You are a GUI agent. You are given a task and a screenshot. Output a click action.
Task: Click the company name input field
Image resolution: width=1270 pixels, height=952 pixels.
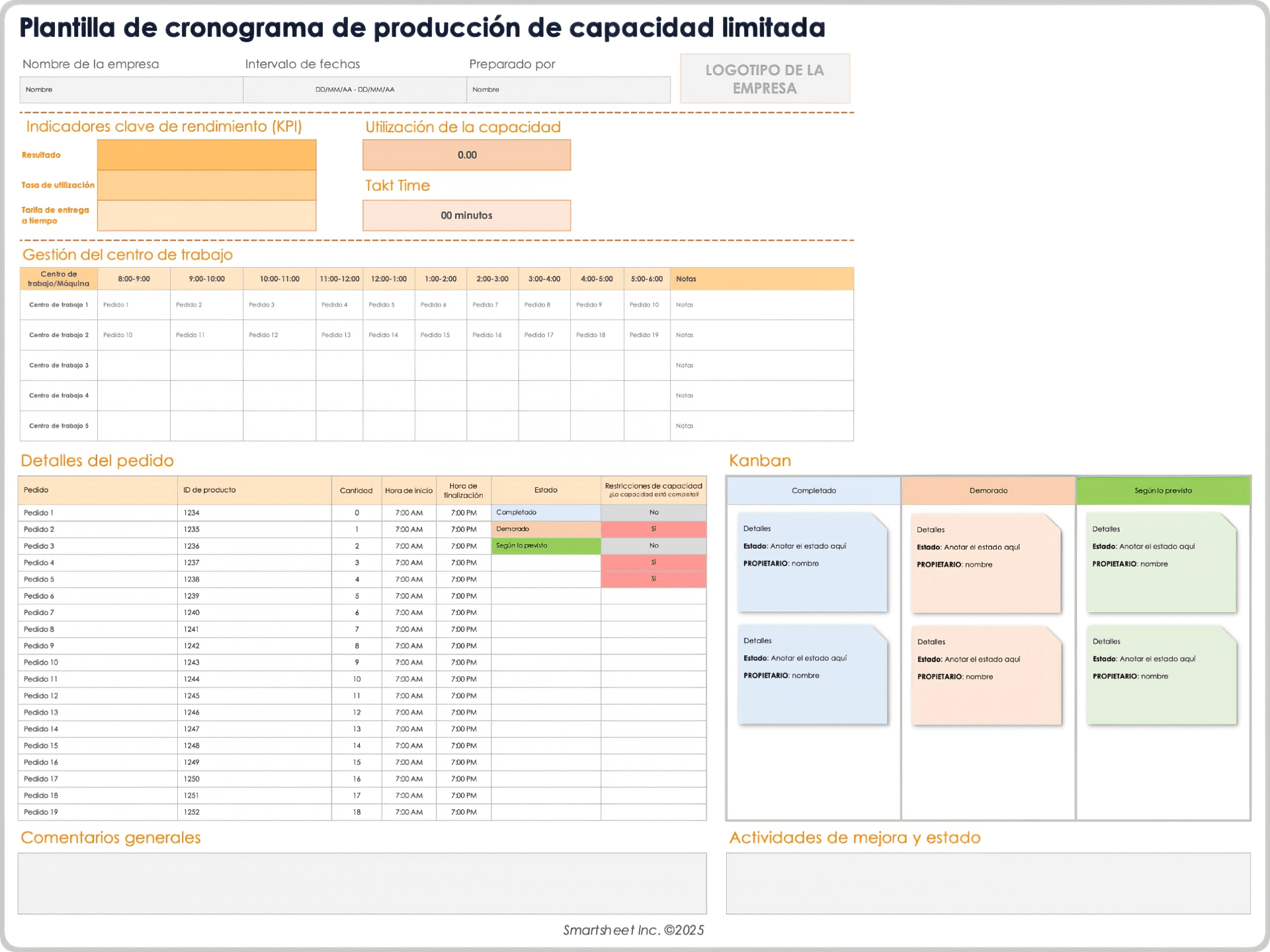131,90
